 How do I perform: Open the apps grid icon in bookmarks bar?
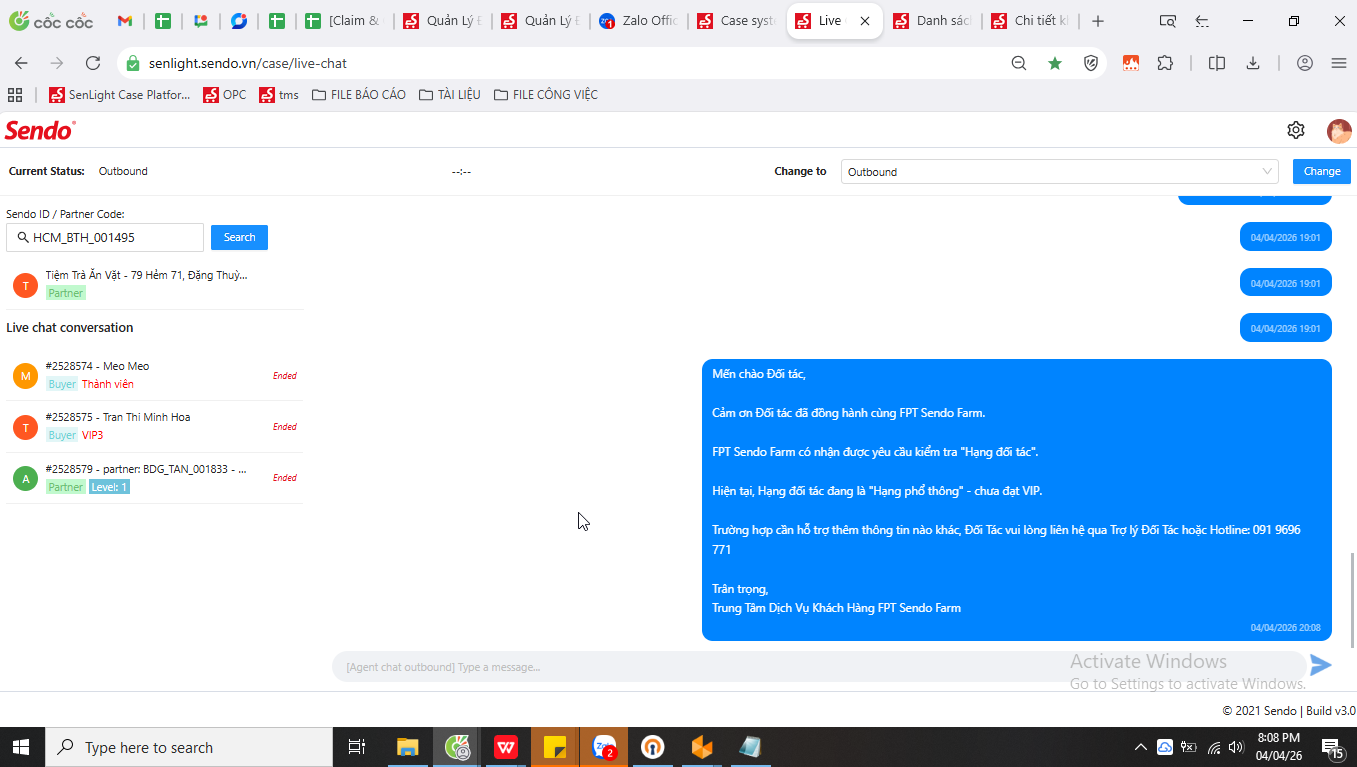[x=15, y=95]
